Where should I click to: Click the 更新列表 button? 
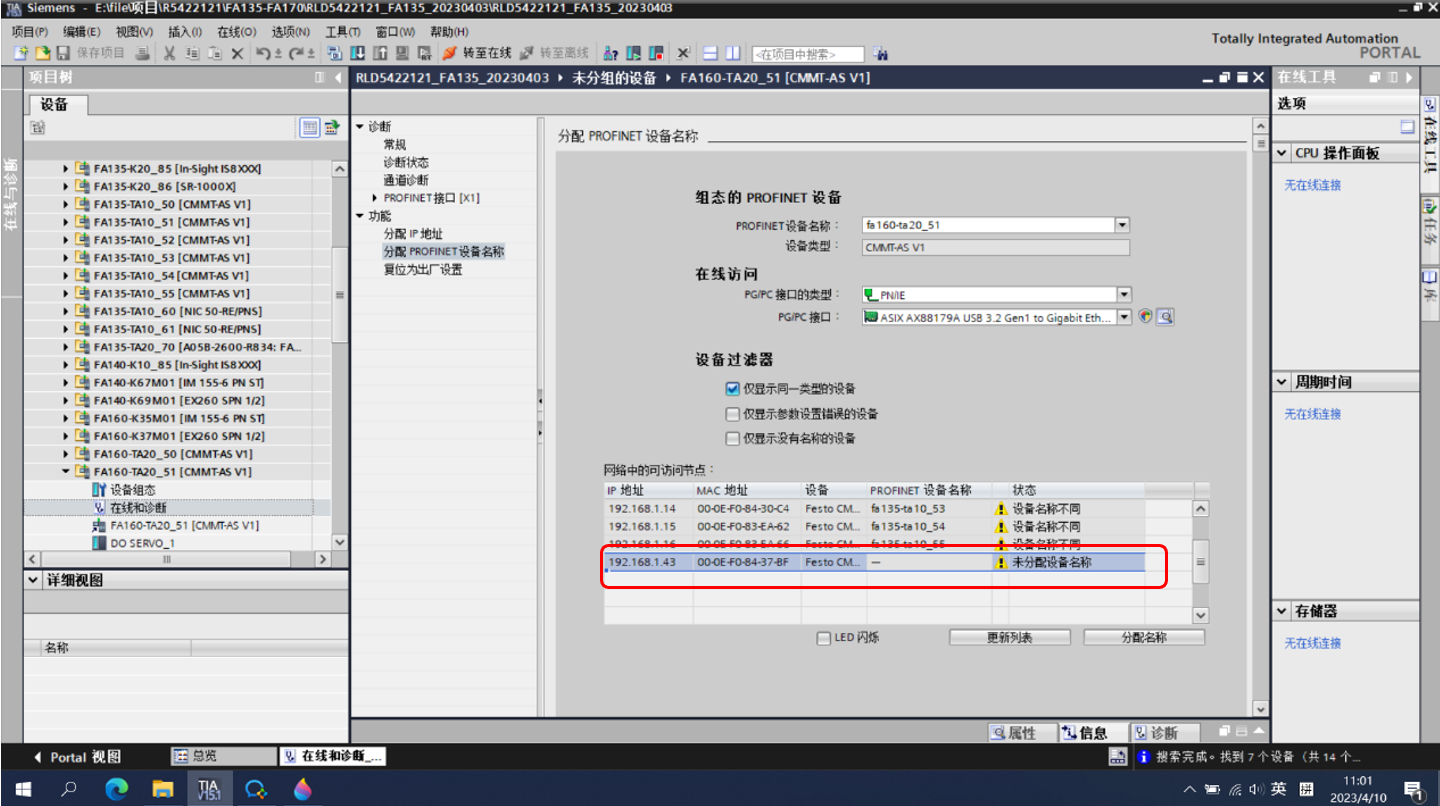coord(1009,638)
